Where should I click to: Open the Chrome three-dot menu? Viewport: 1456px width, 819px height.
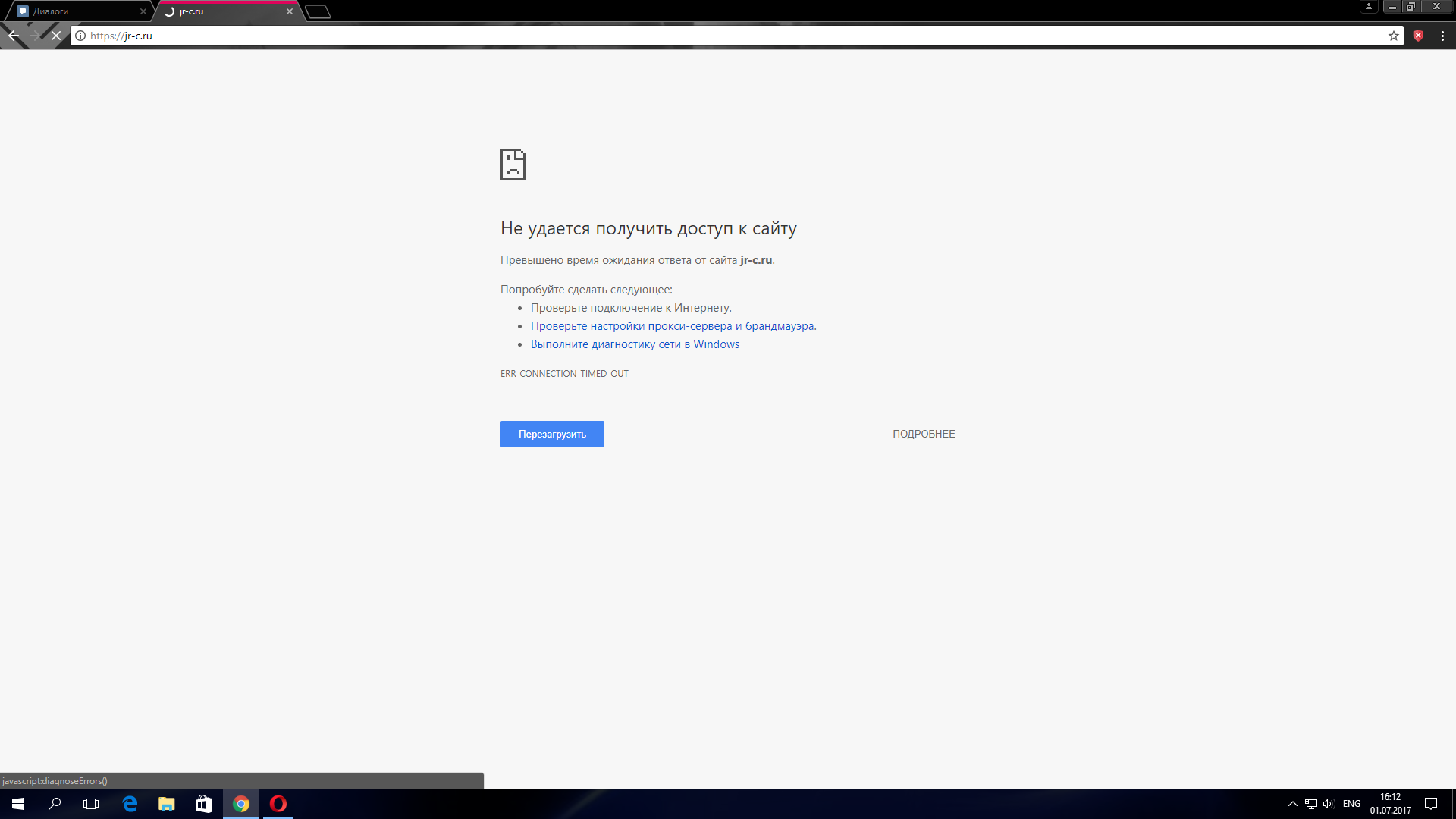click(1442, 36)
